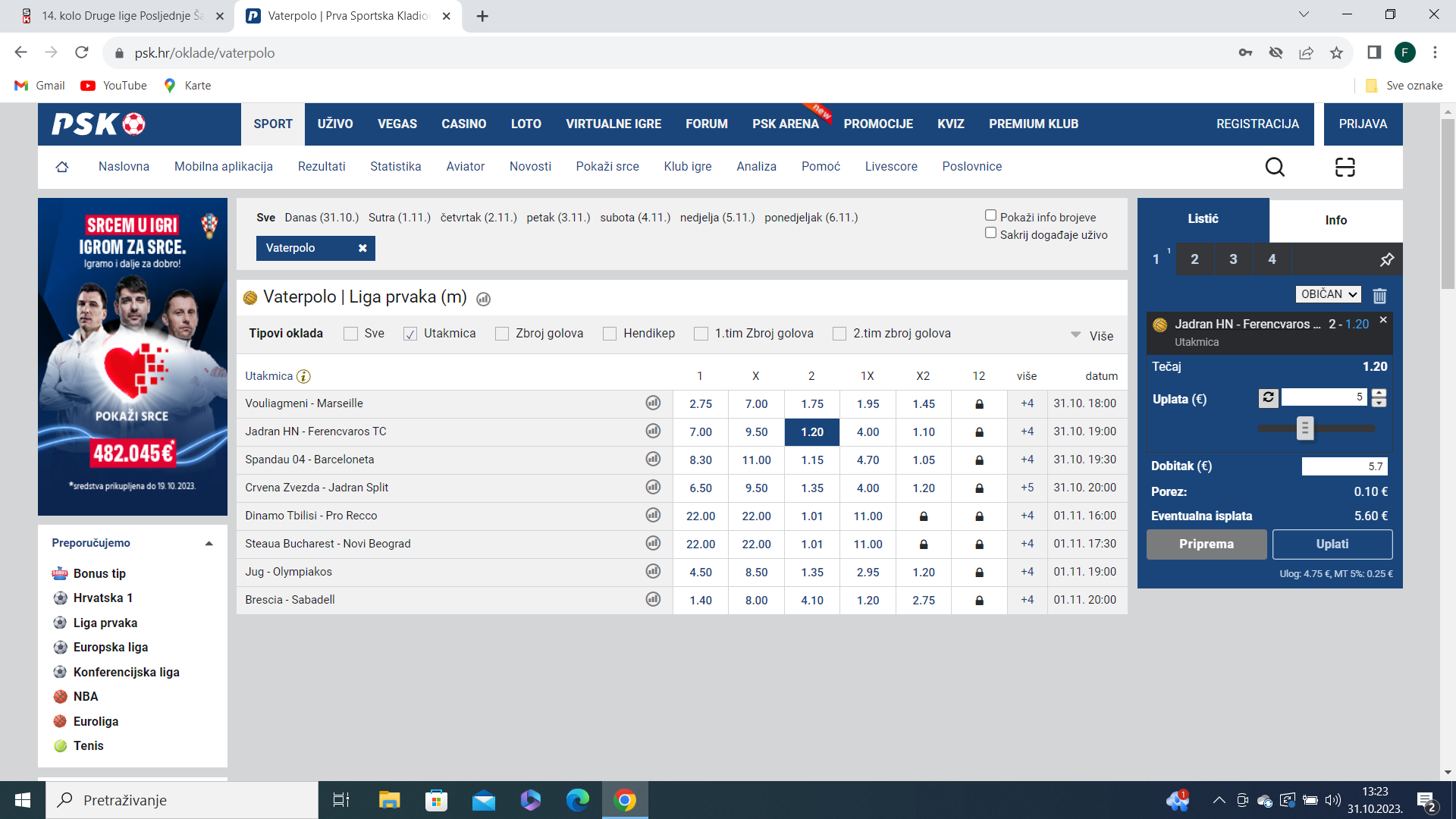Screen dimensions: 1456x819
Task: Remove Jadran HN - Ferencvaros selection from slip
Action: pos(1383,320)
